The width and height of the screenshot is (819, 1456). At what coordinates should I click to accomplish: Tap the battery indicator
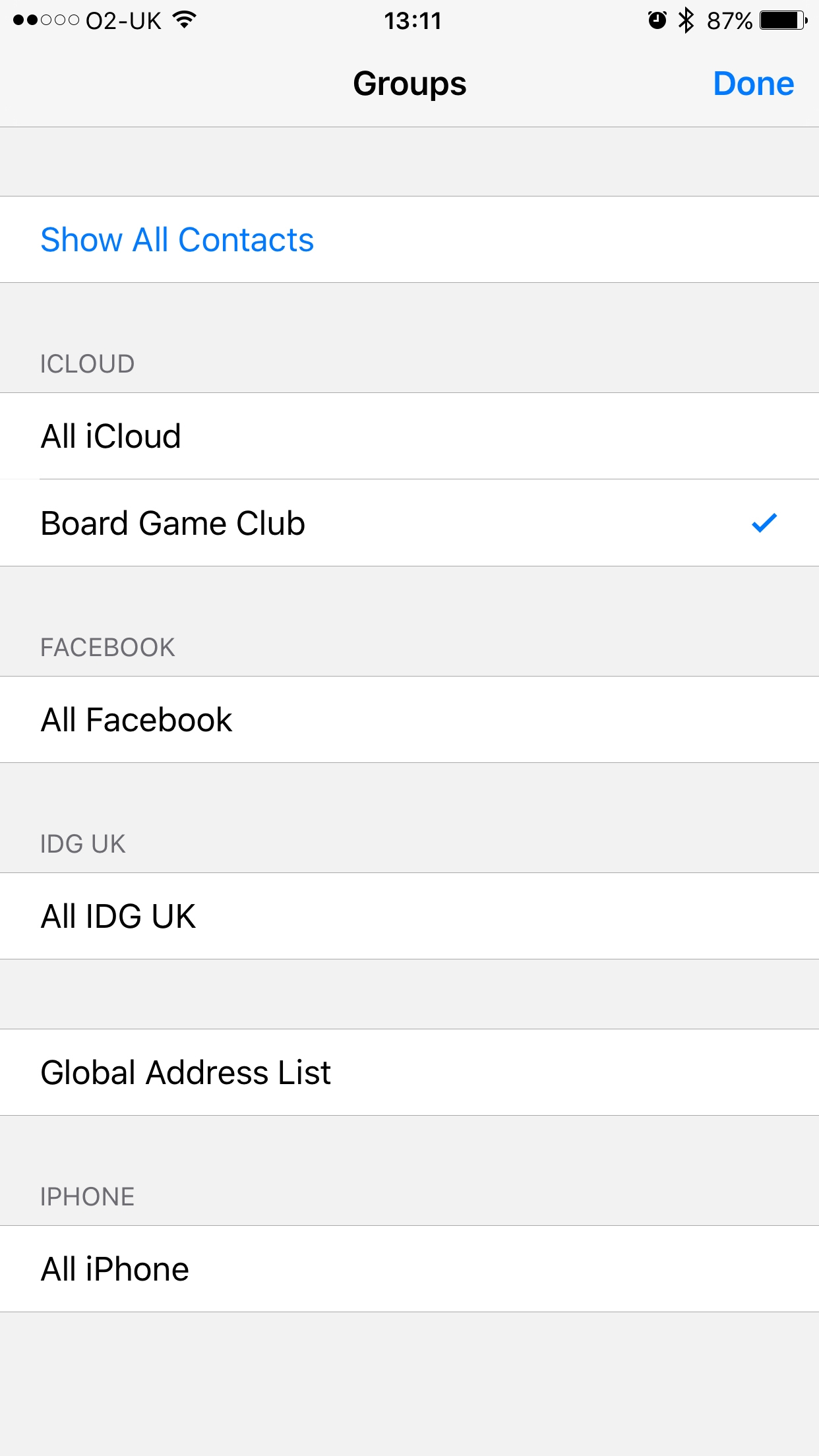click(784, 20)
